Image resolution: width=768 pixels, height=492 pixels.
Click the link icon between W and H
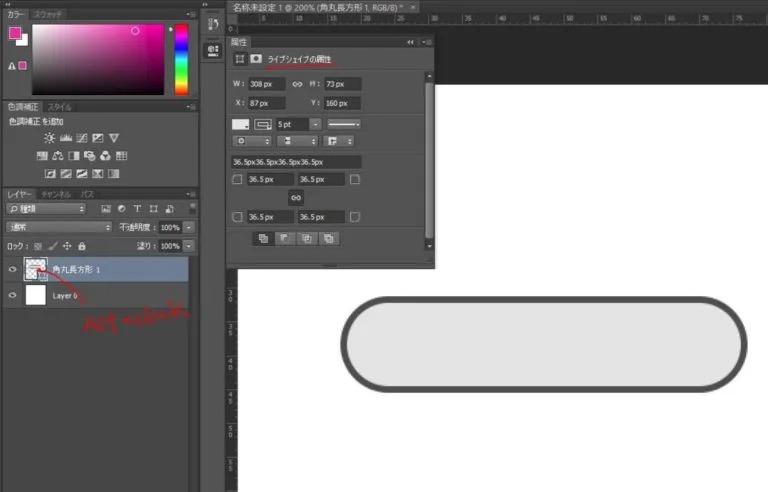pos(296,84)
